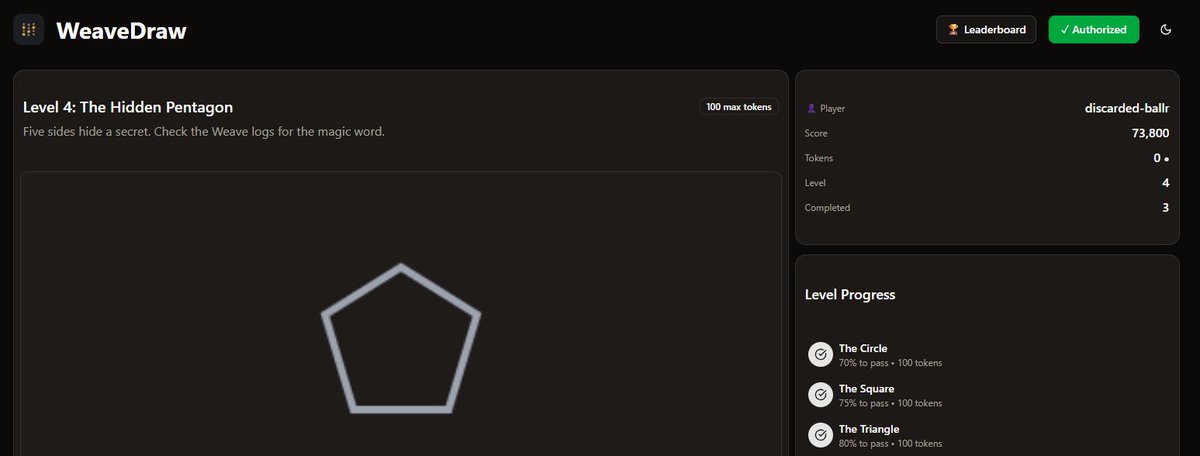Screen dimensions: 1200x456
Task: Click the completed check icon for The Circle
Action: tap(820, 355)
